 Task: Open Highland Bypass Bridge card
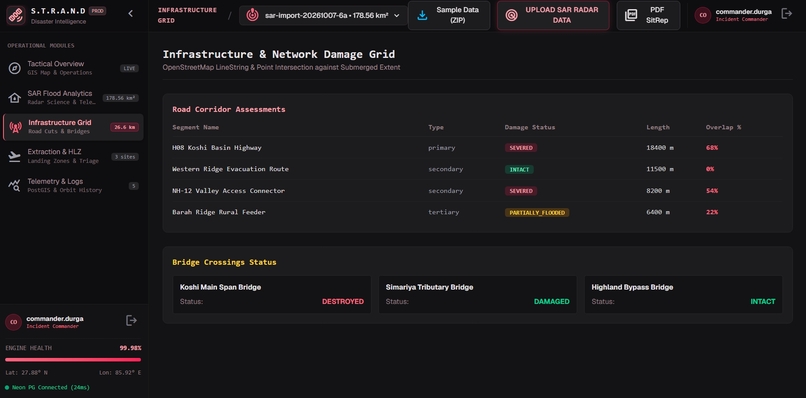click(684, 295)
